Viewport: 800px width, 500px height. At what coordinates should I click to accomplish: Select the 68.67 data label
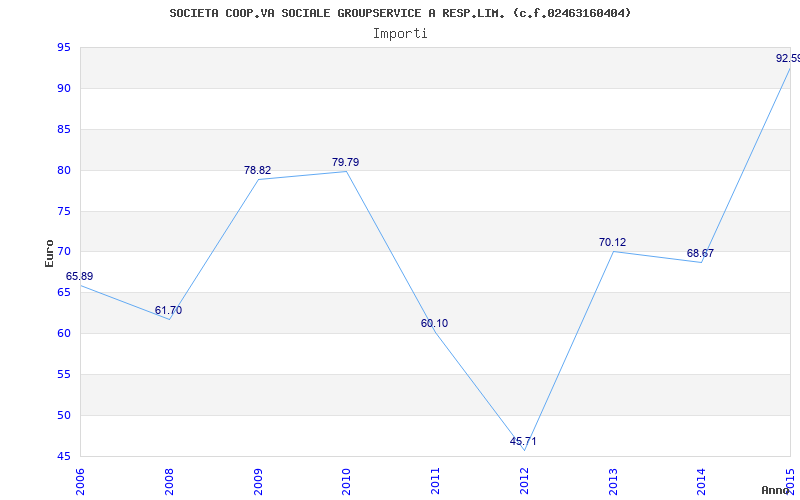click(700, 253)
